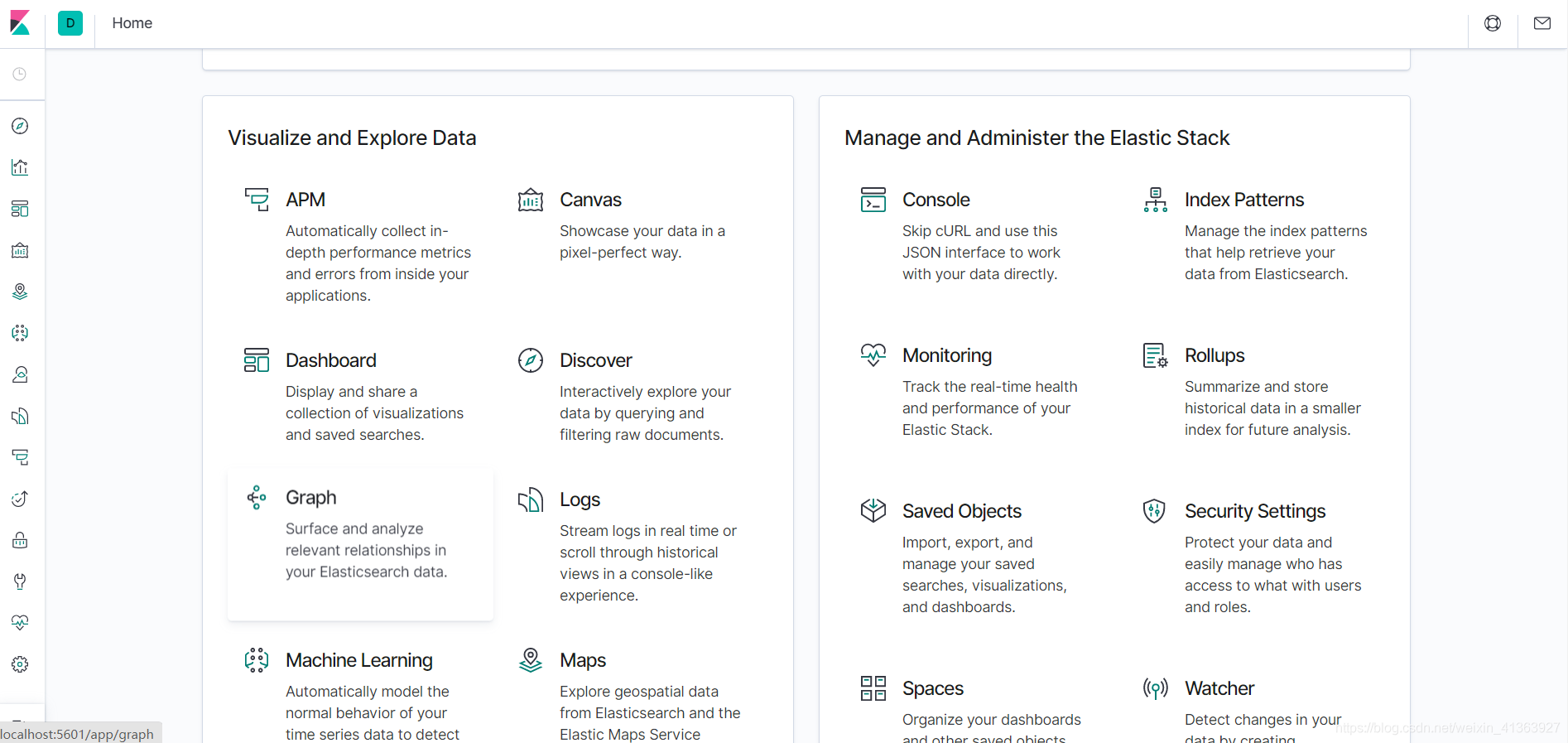
Task: Open the Canvas title link
Action: coord(590,200)
